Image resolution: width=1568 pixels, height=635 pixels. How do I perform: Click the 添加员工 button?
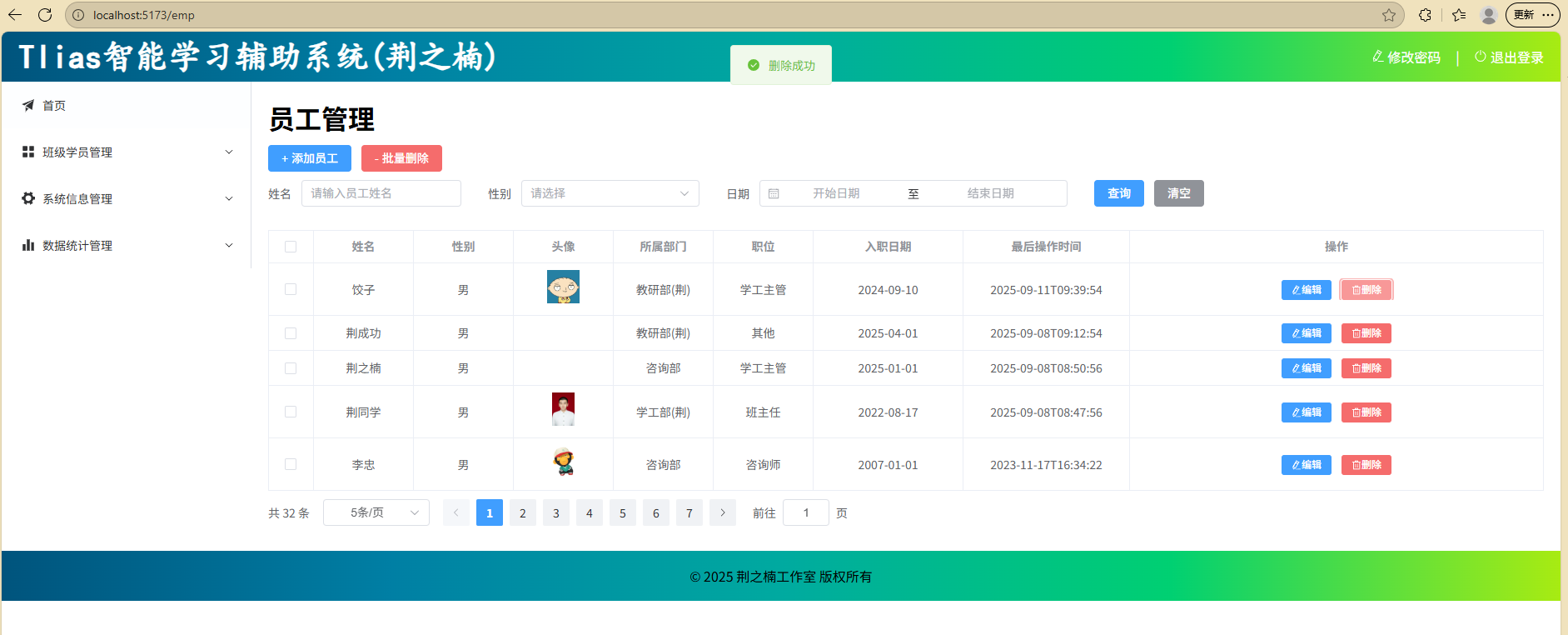click(310, 158)
